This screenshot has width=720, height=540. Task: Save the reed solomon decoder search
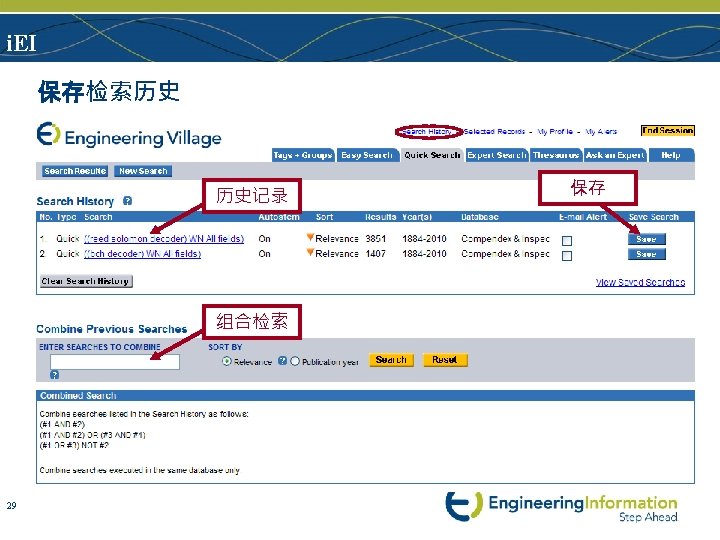pyautogui.click(x=647, y=239)
